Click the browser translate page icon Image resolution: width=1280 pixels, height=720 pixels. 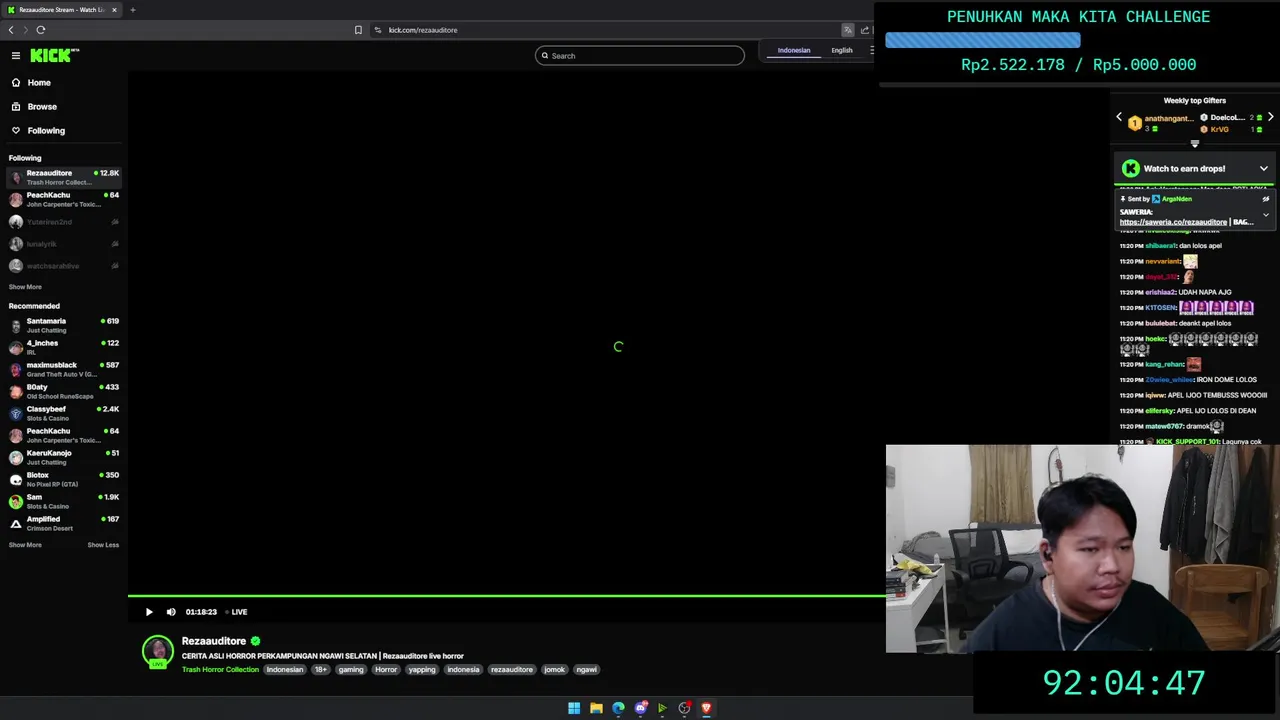tap(848, 30)
